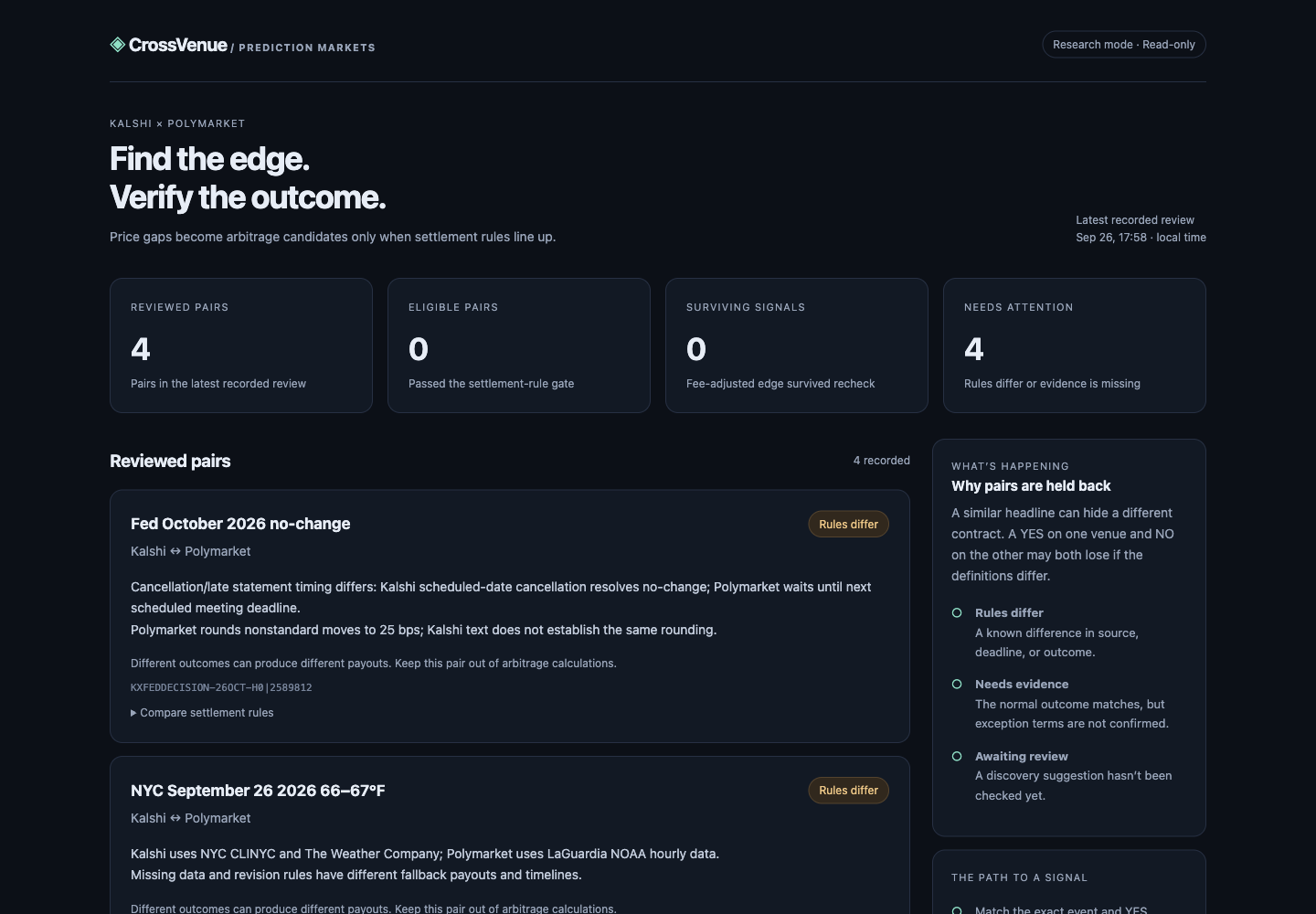This screenshot has height=914, width=1316.
Task: Click the Sep 26, 17:58 · local time timestamp
Action: (1141, 238)
